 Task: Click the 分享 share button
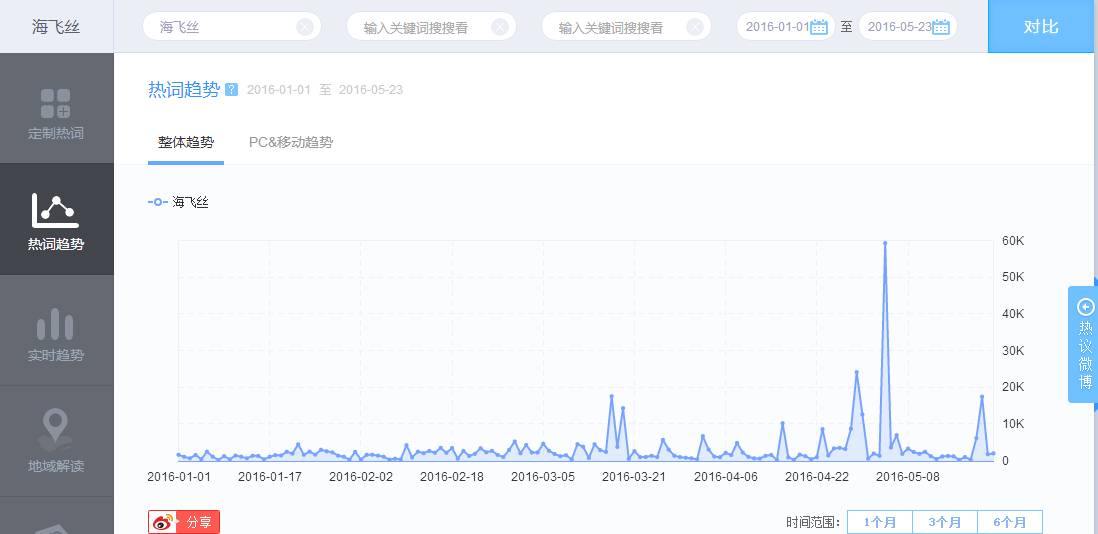(198, 522)
